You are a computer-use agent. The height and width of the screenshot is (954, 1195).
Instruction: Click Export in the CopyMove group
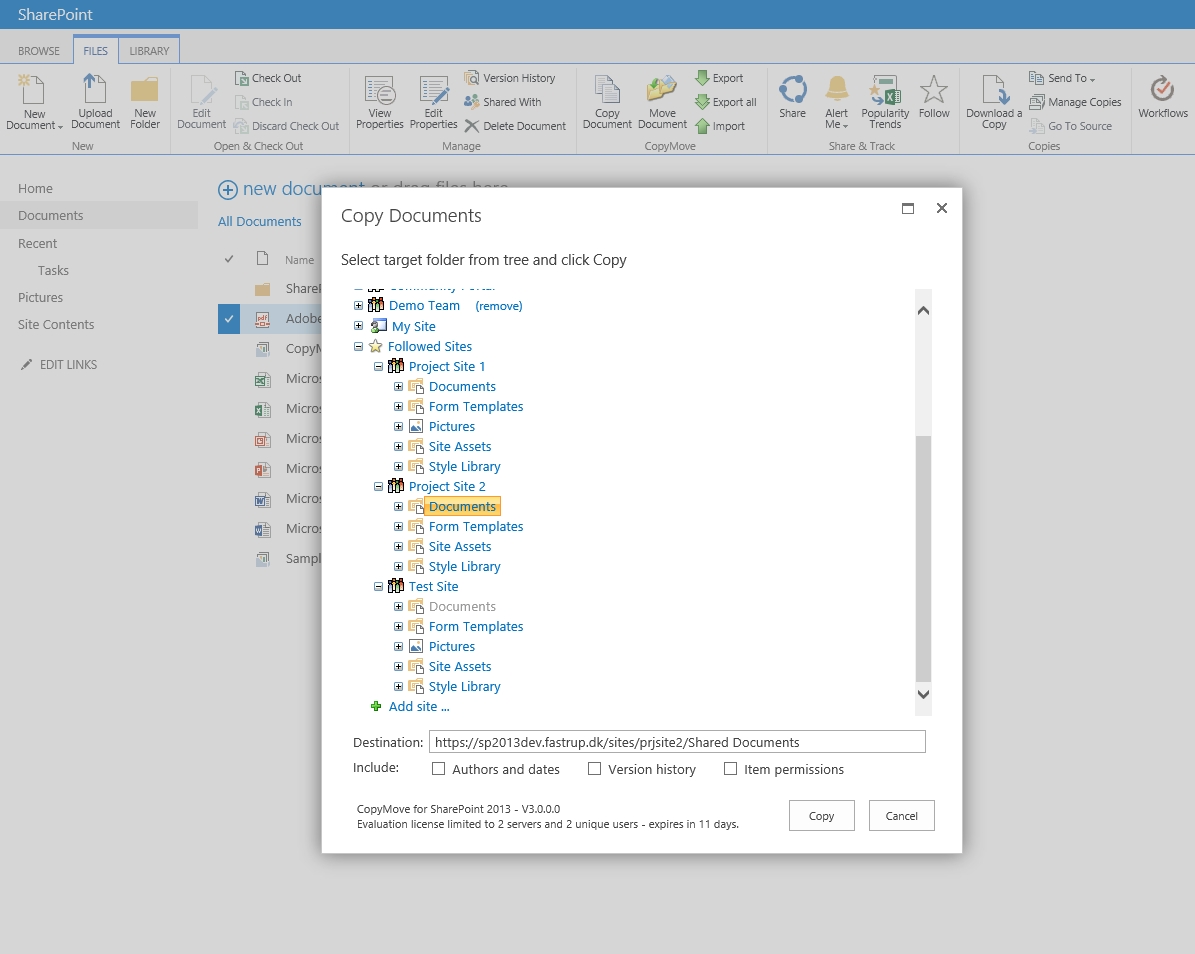pos(719,78)
